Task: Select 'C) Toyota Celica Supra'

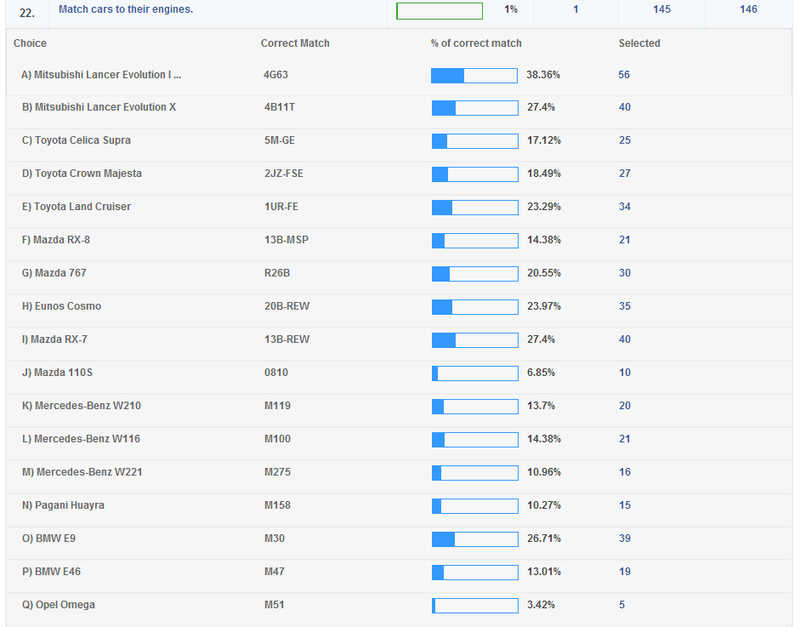Action: [76, 140]
